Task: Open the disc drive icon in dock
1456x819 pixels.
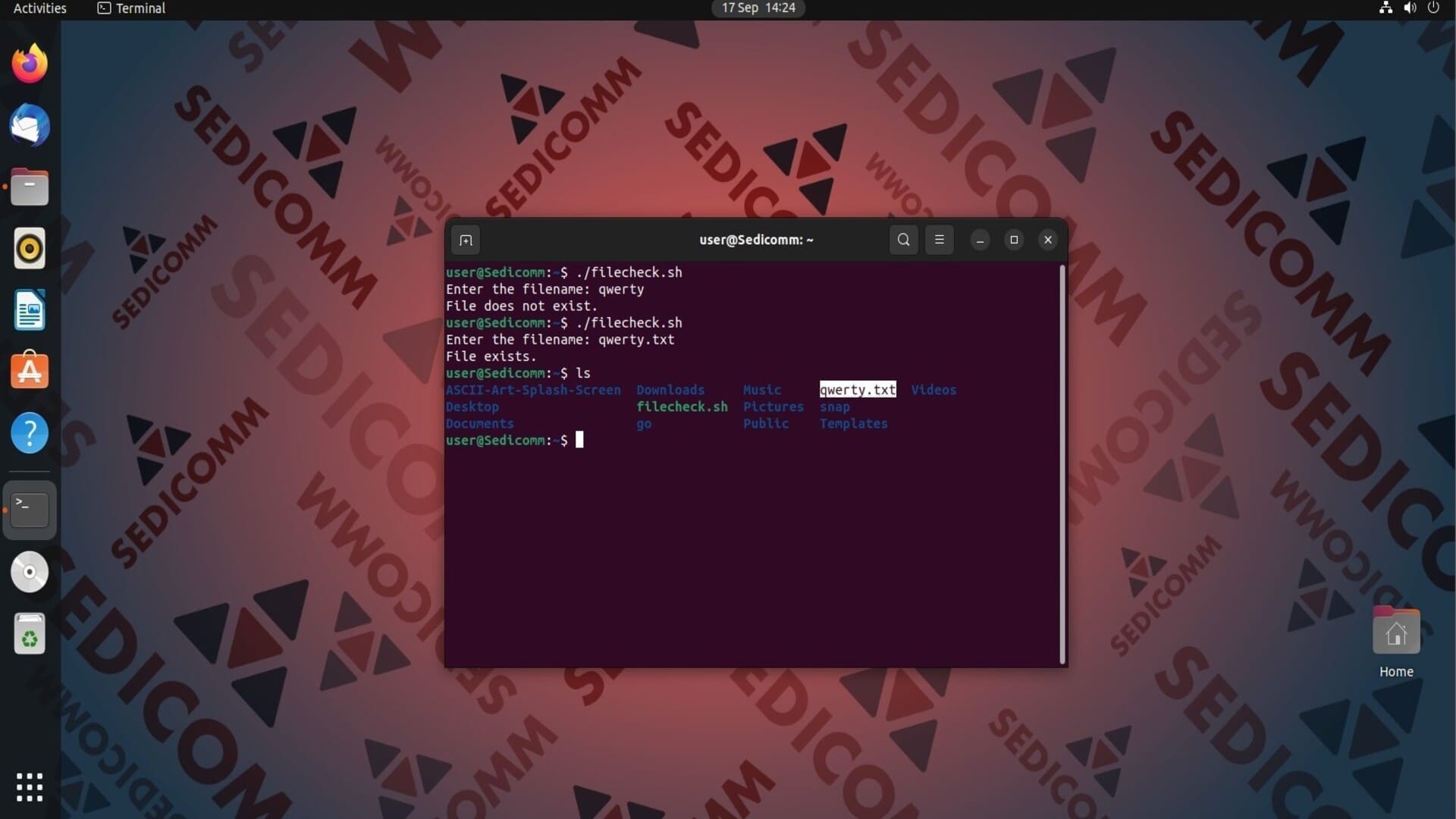Action: pyautogui.click(x=30, y=572)
